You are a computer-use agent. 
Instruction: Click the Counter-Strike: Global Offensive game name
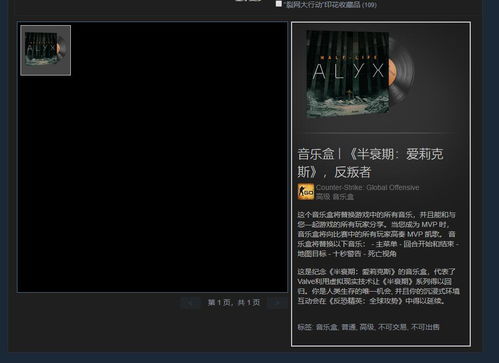[367, 188]
